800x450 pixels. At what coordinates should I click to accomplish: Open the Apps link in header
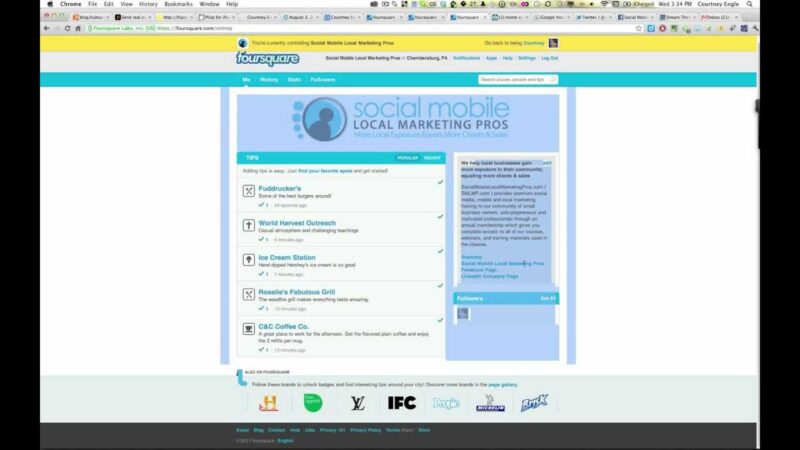pos(491,58)
